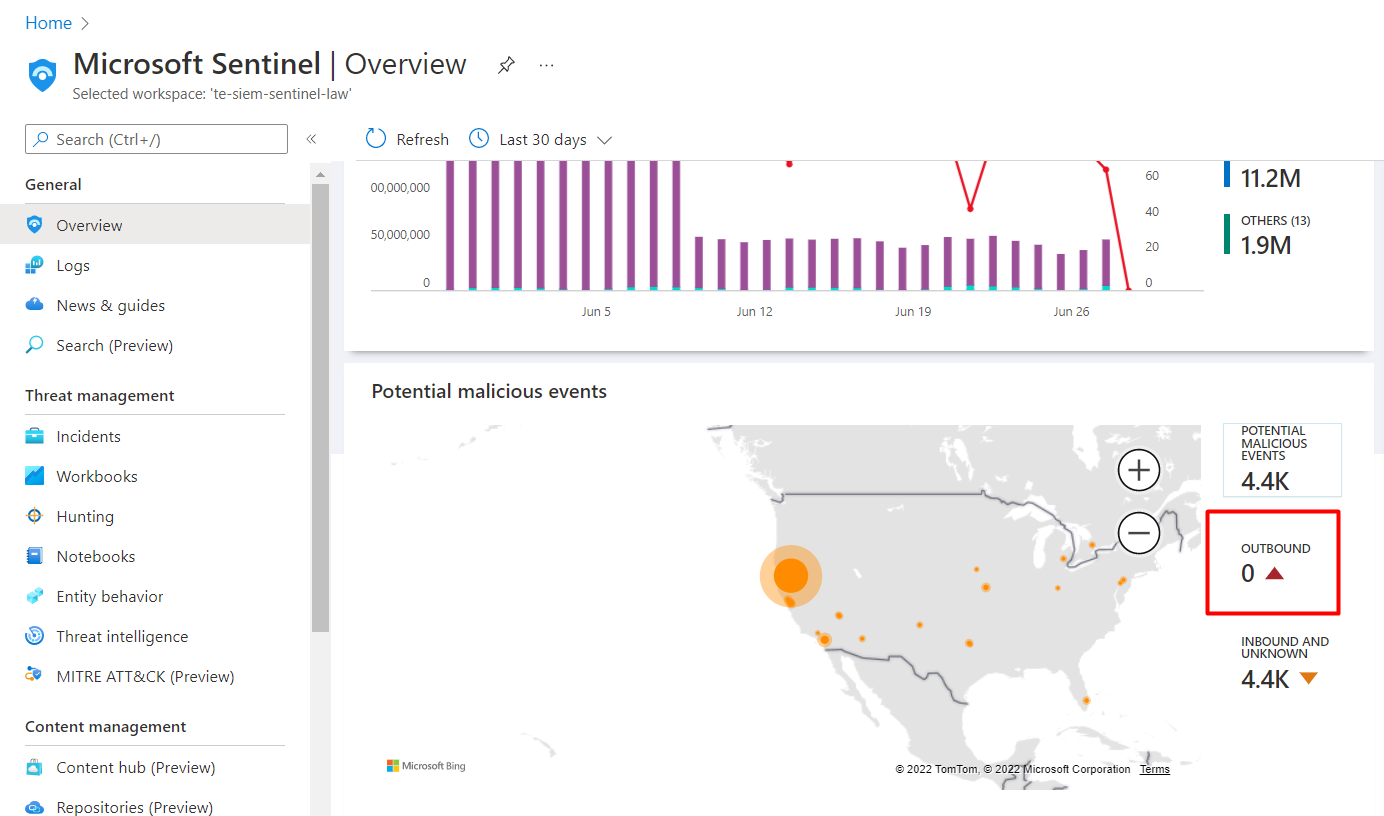This screenshot has width=1384, height=816.
Task: Select the Workbooks icon
Action: tap(96, 476)
